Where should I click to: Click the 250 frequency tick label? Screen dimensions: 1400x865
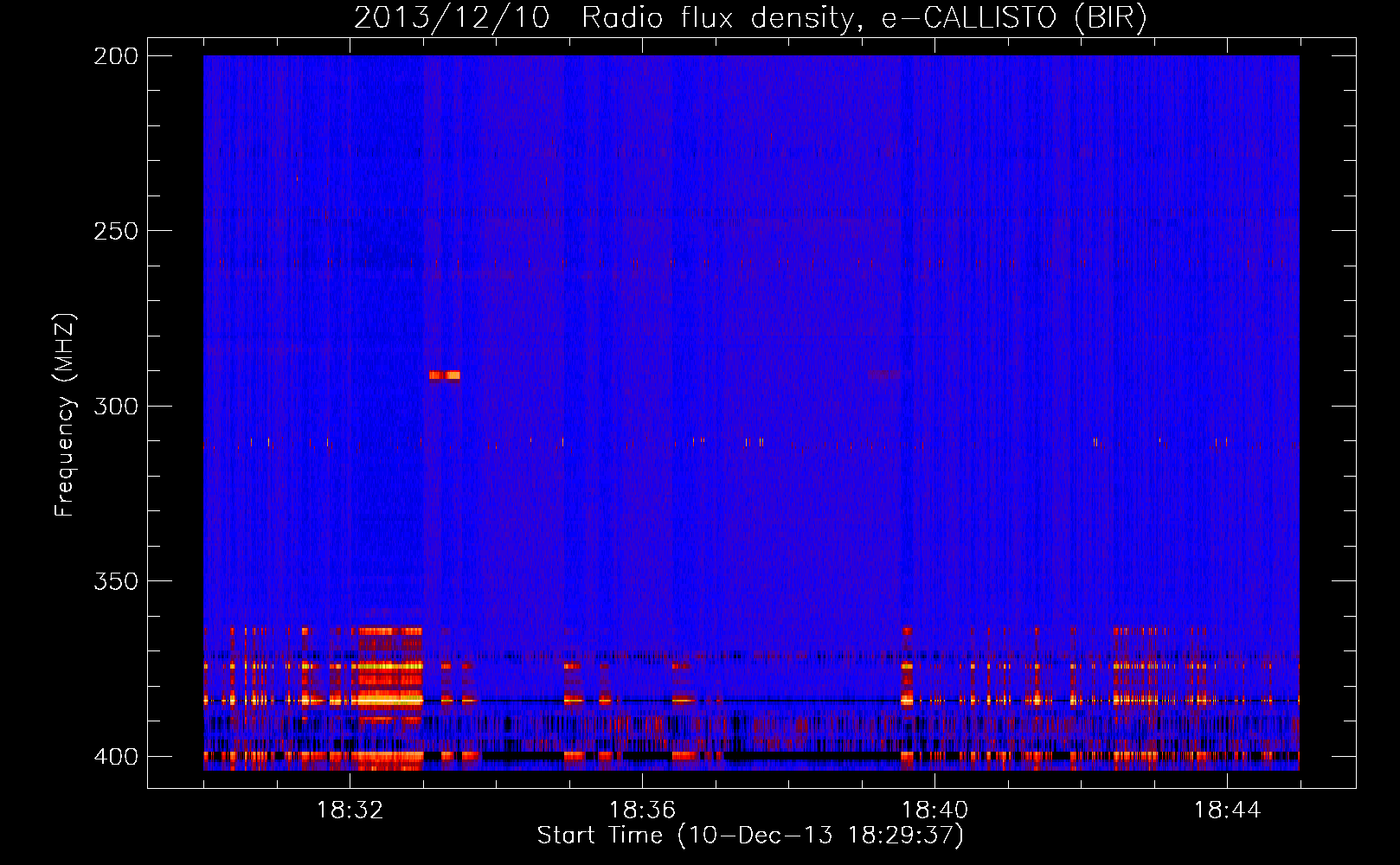115,231
